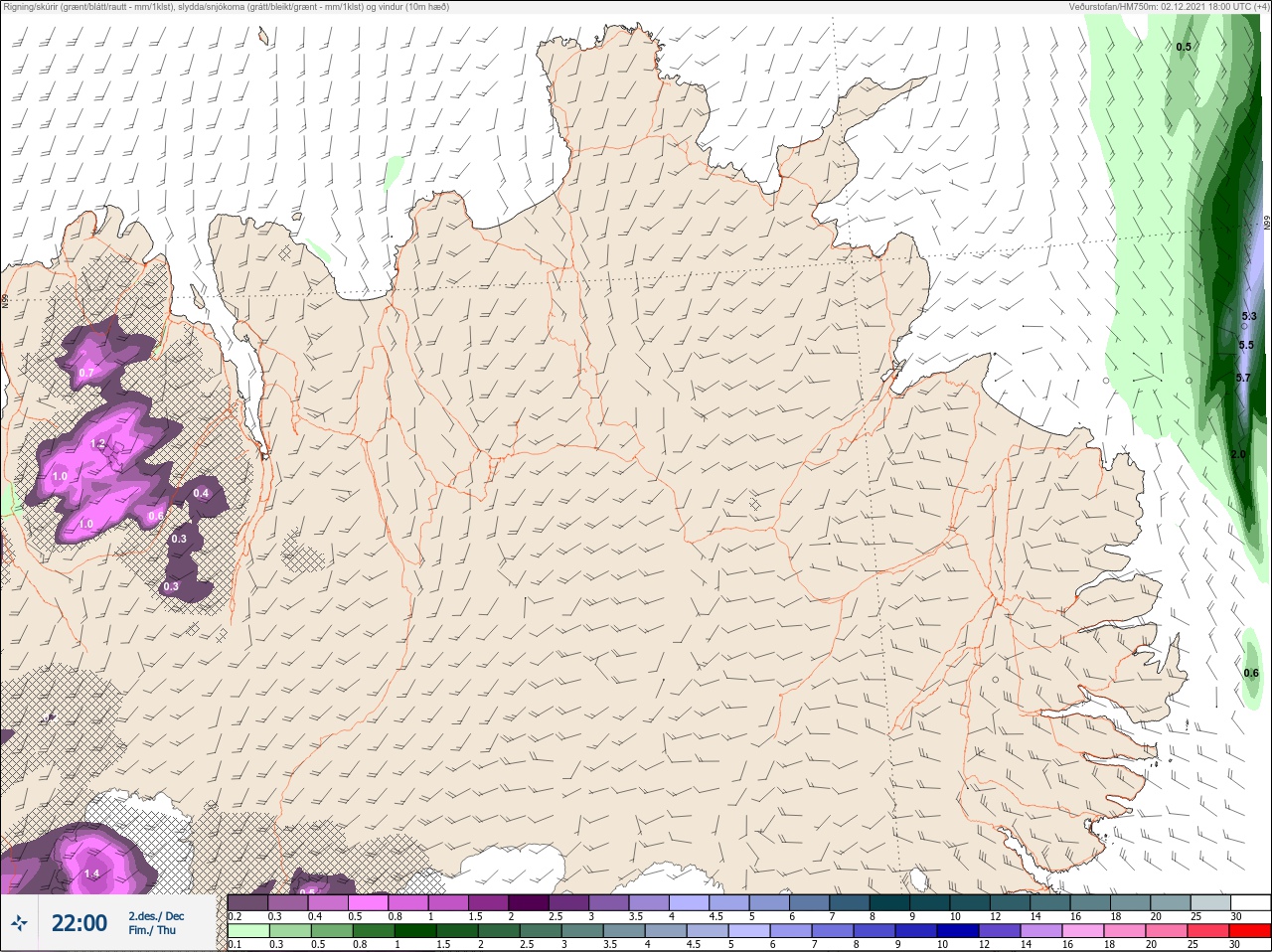
Task: Click the 1.2 precipitation value on the map
Action: tap(98, 444)
